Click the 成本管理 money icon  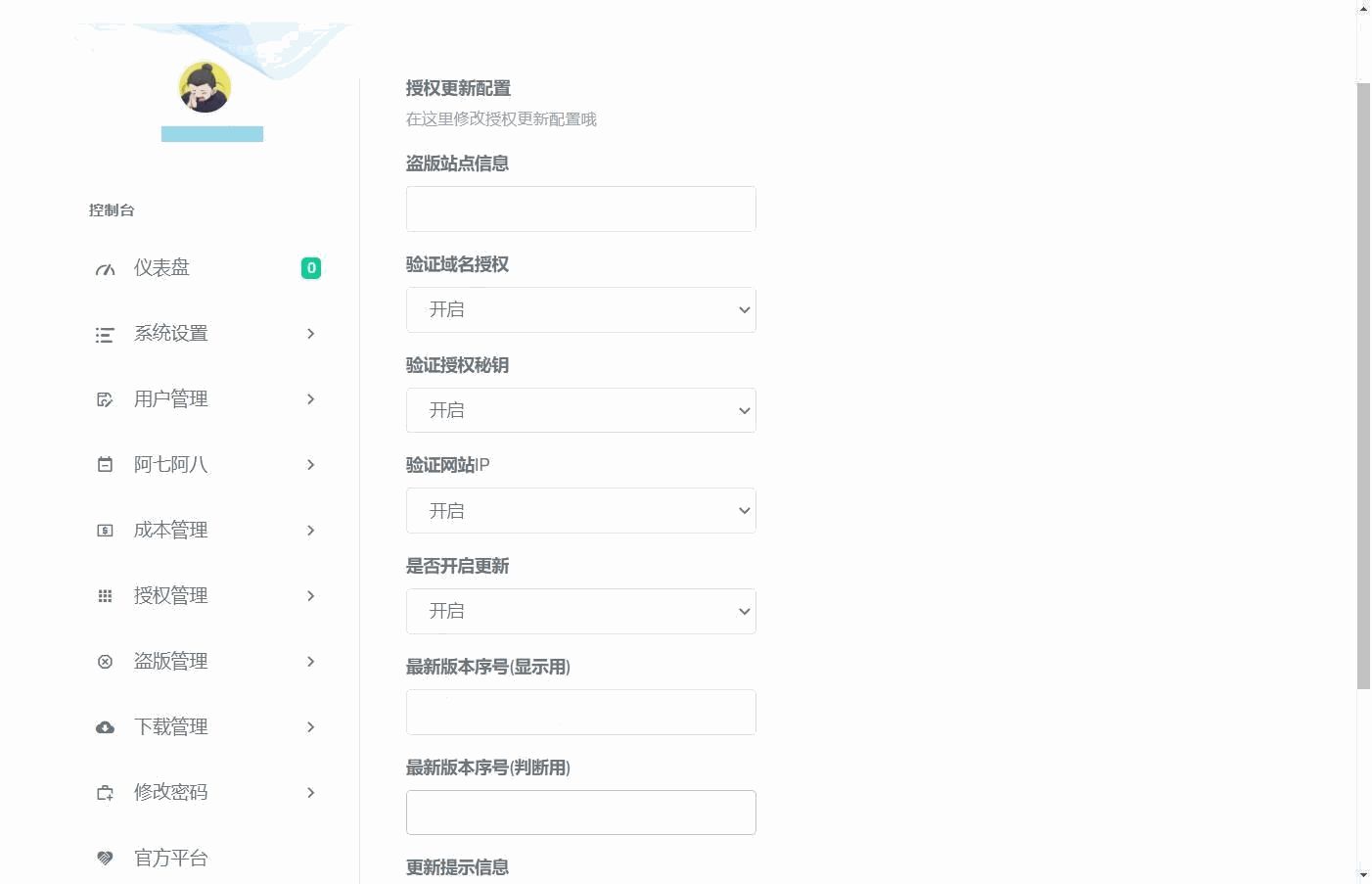(105, 531)
